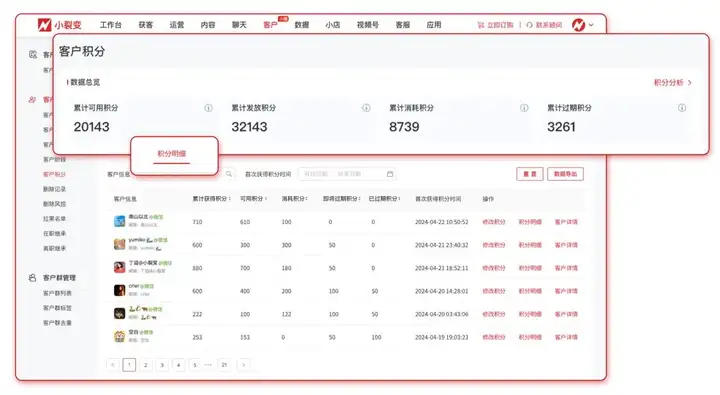The height and width of the screenshot is (395, 720).
Task: Open the 客户群去重 sidebar item
Action: coord(57,323)
